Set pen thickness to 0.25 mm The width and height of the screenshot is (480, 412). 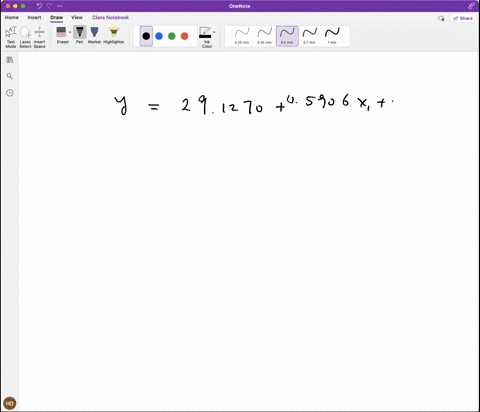click(x=242, y=36)
